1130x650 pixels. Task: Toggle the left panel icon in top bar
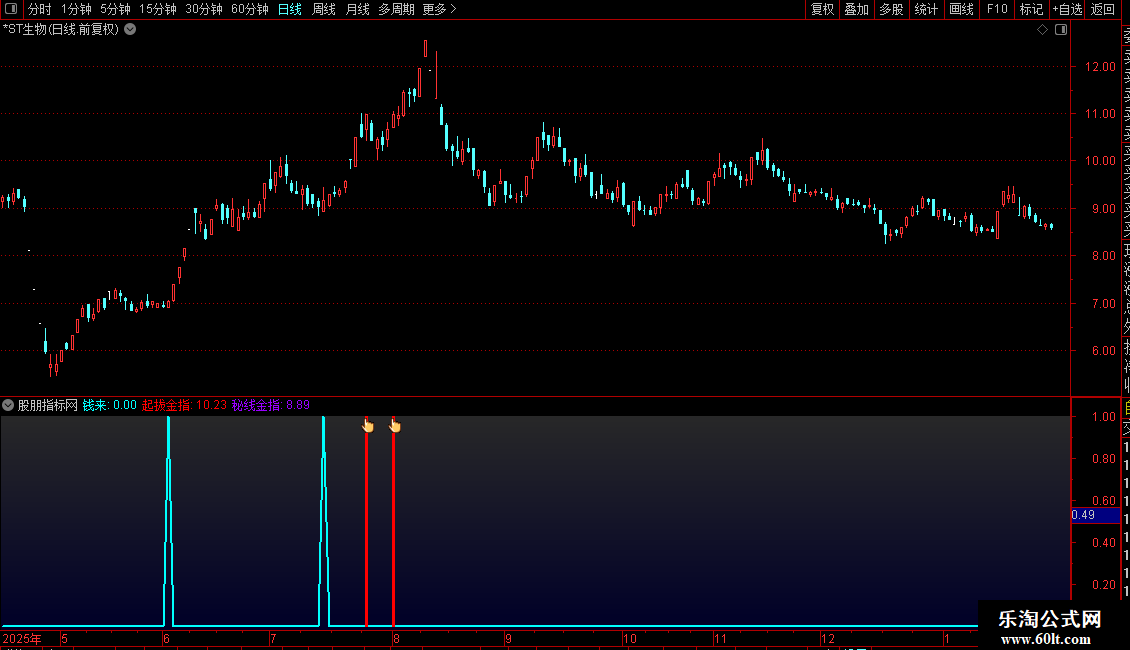click(x=11, y=9)
